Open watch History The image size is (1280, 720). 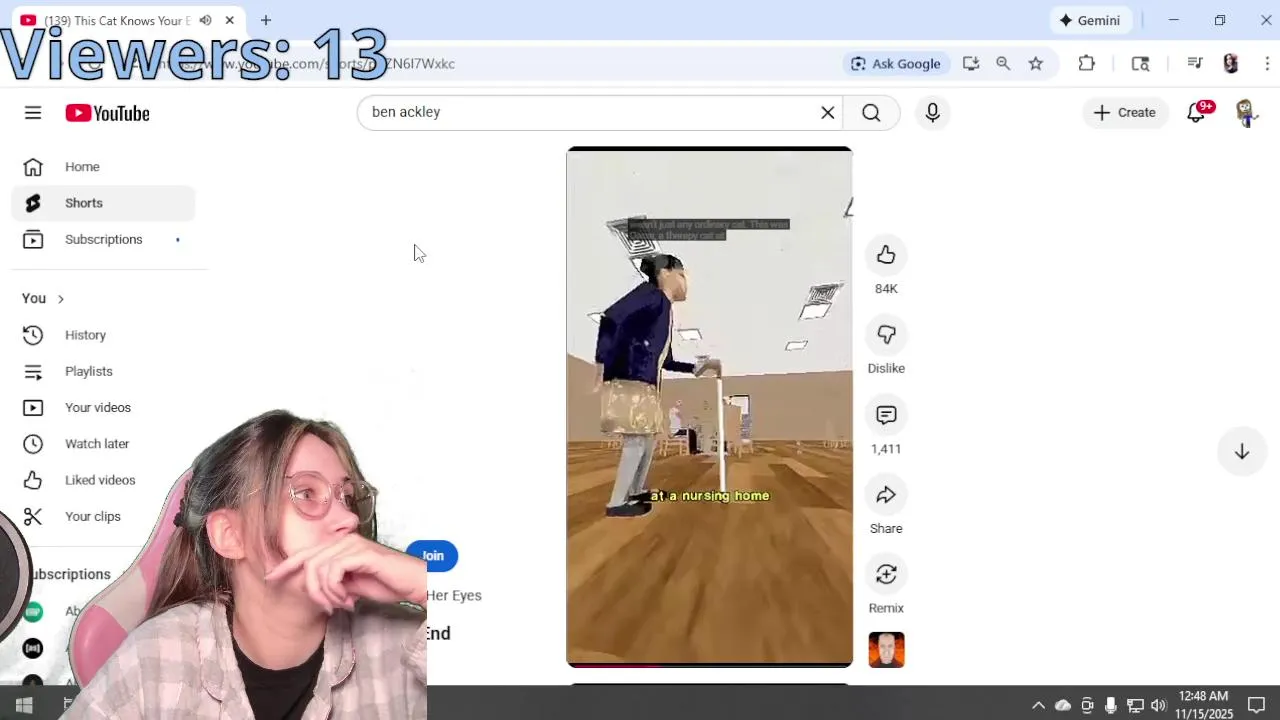103,335
